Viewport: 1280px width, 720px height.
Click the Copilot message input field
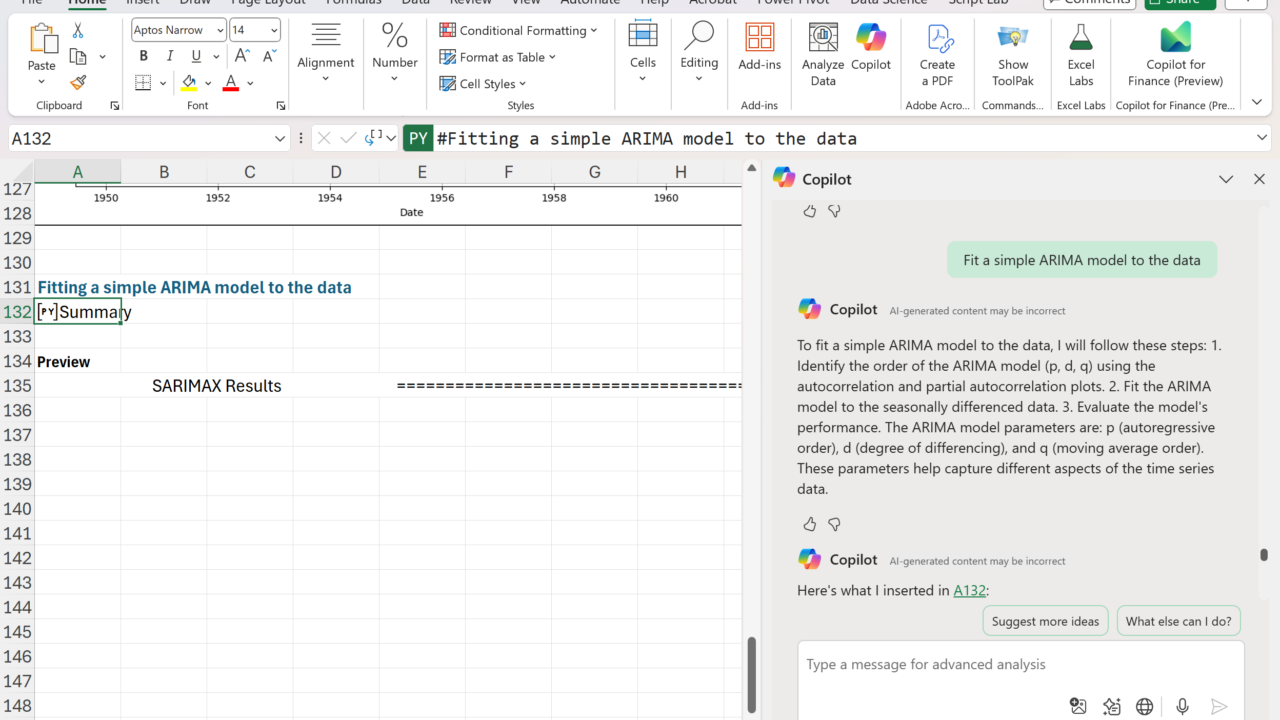1020,665
